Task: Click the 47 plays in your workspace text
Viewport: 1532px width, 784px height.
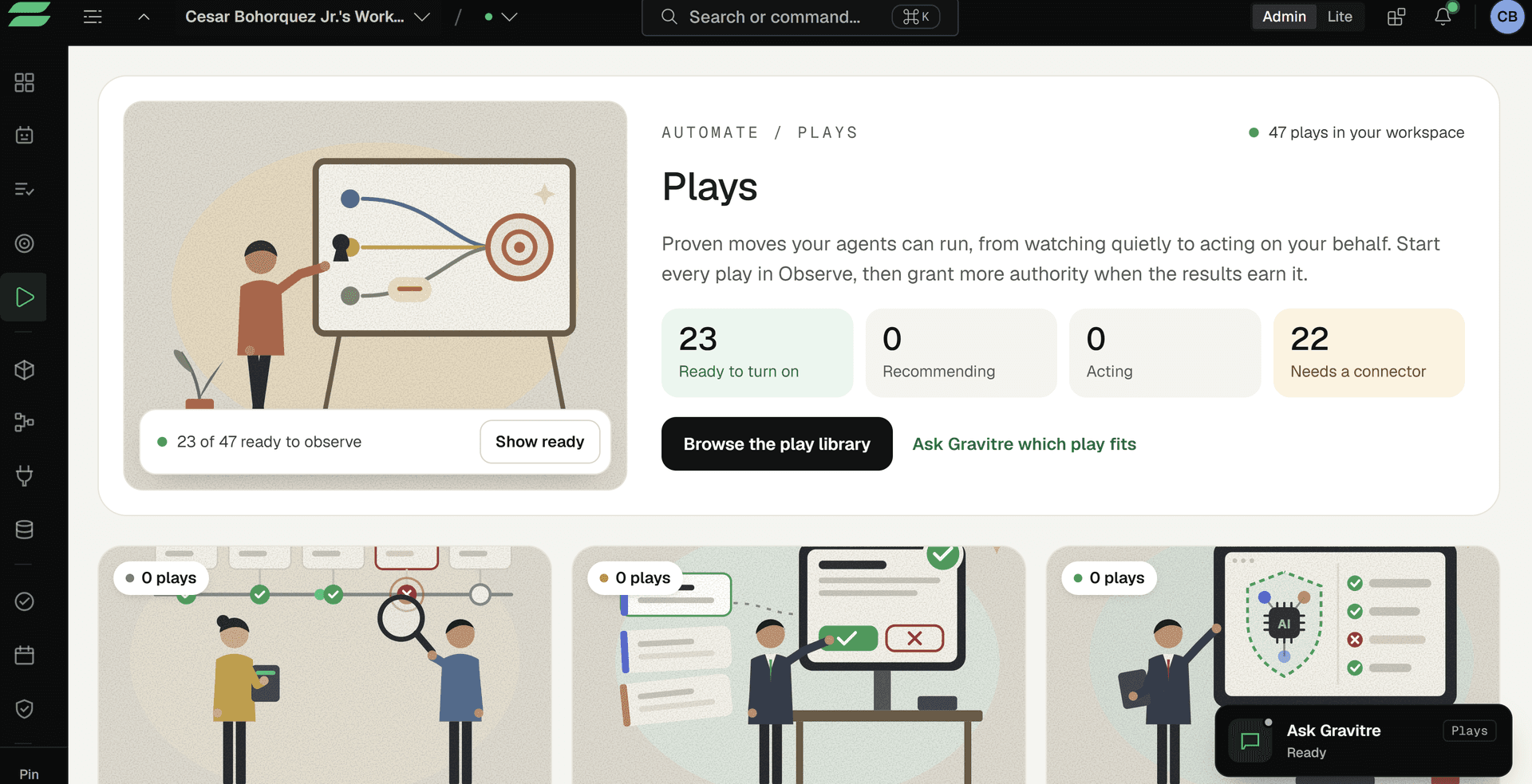Action: pyautogui.click(x=1366, y=132)
